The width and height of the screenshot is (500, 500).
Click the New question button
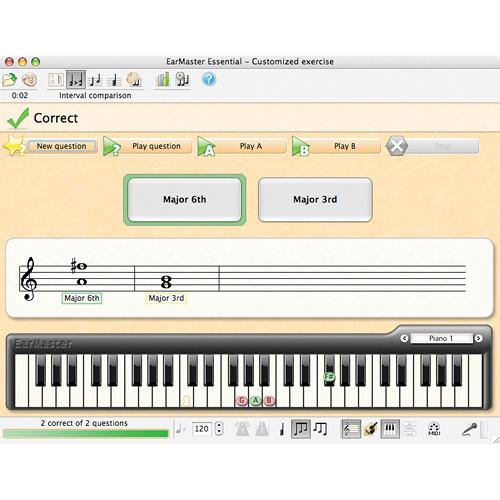pos(62,146)
